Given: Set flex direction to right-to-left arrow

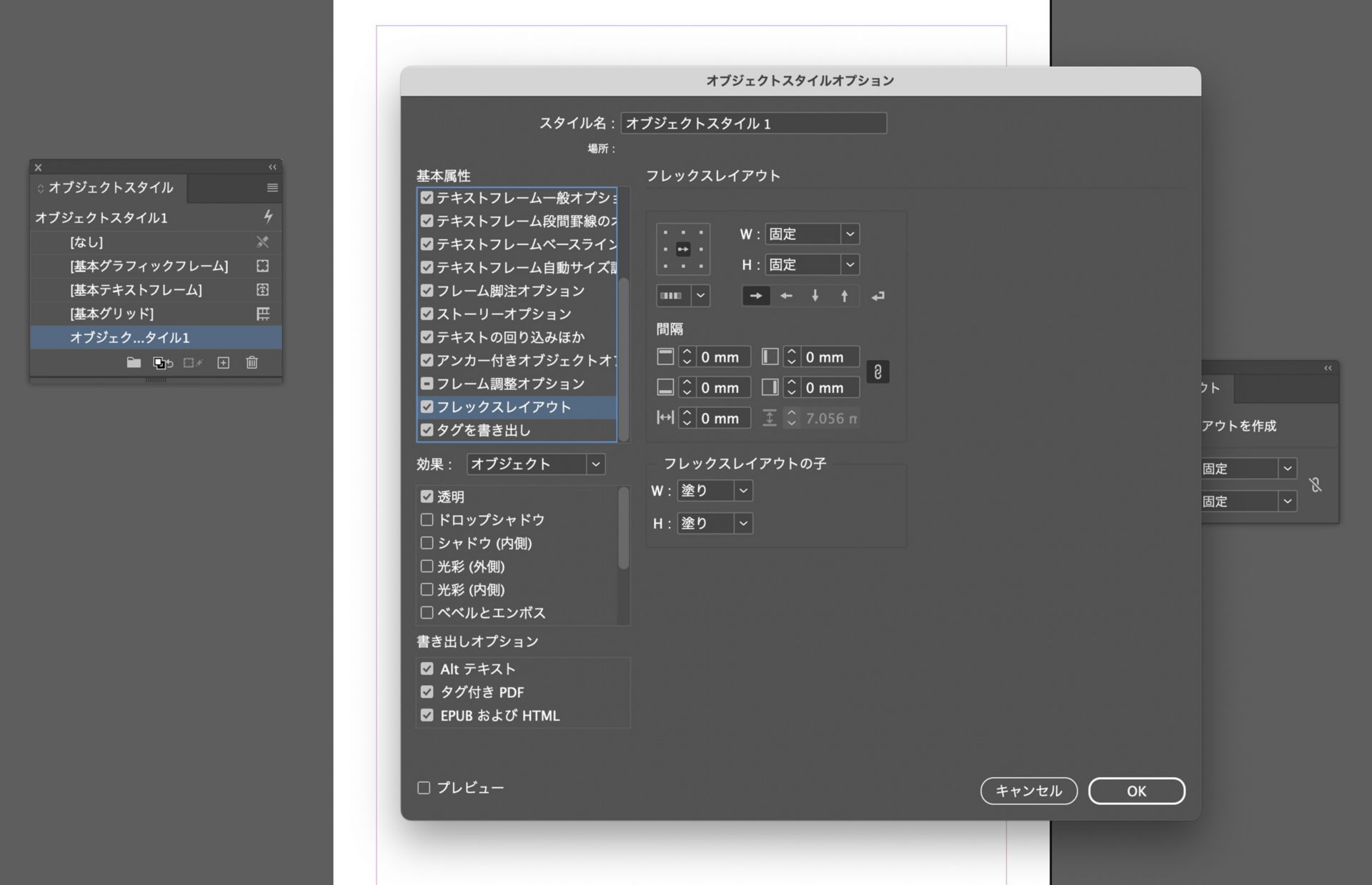Looking at the screenshot, I should click(x=786, y=296).
